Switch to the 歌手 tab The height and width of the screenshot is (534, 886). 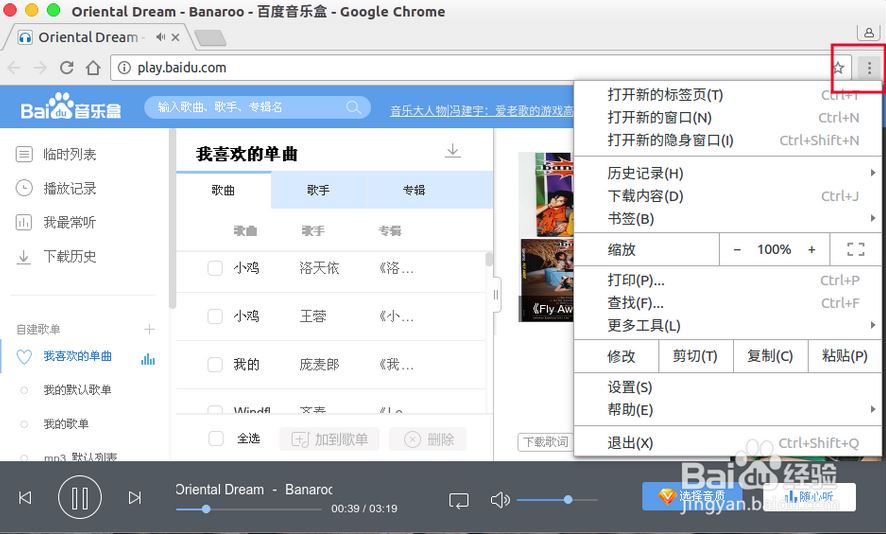point(318,190)
